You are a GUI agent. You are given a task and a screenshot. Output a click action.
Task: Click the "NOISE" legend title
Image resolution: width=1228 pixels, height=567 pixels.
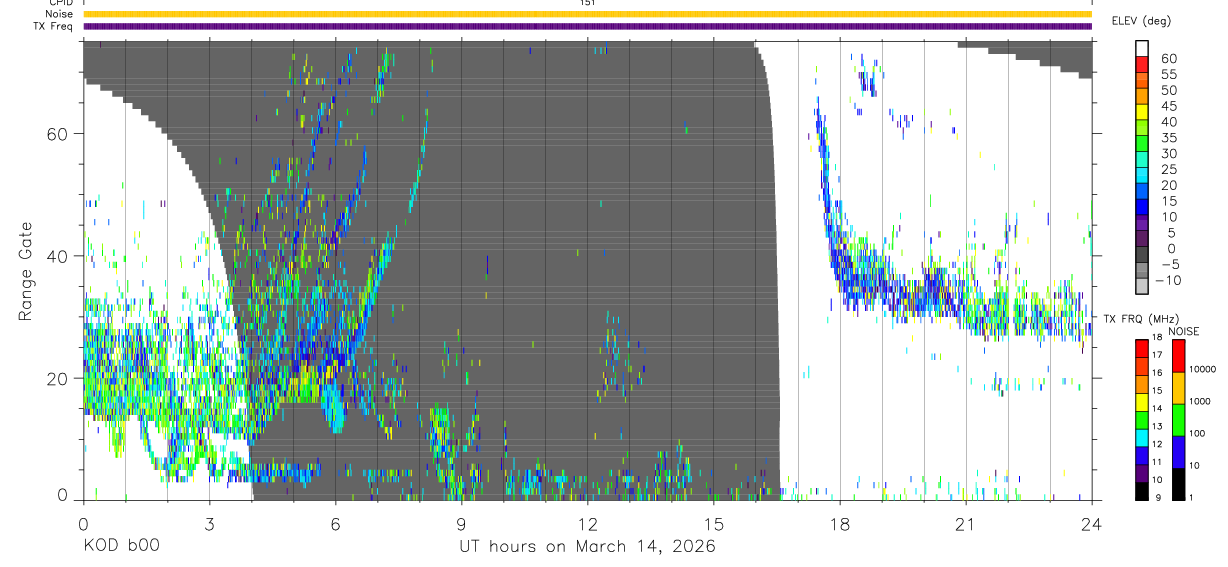tap(1184, 331)
